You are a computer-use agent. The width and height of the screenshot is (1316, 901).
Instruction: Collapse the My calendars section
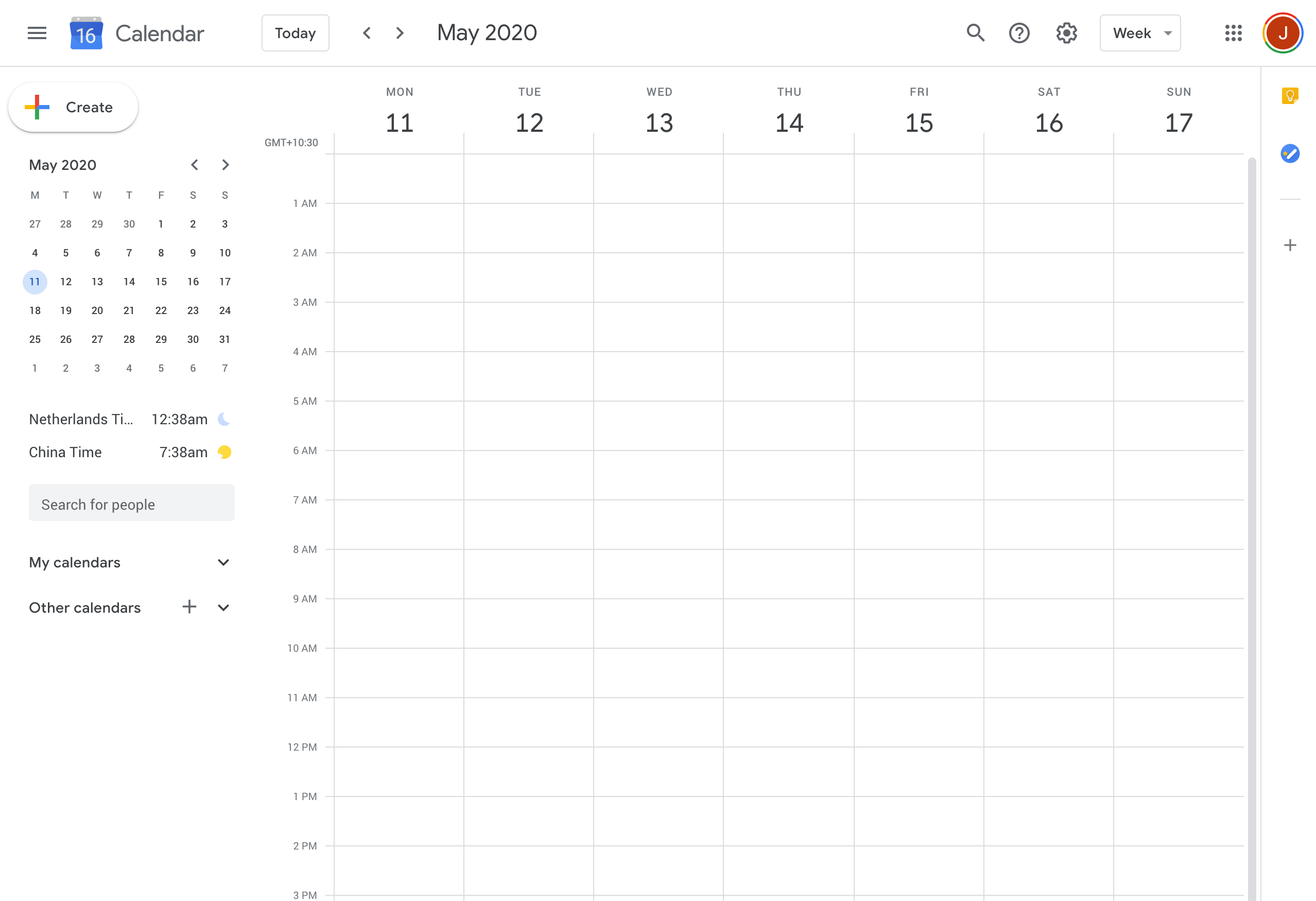[223, 562]
